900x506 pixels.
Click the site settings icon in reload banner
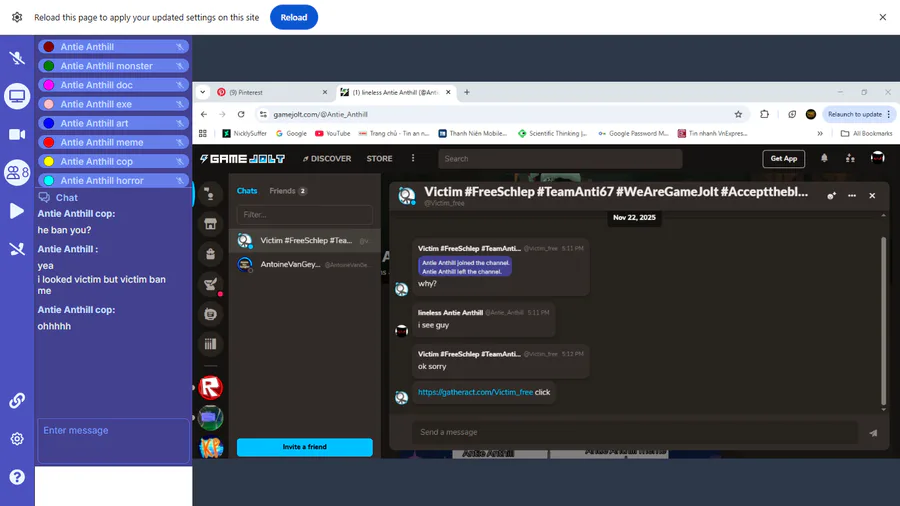tap(17, 17)
